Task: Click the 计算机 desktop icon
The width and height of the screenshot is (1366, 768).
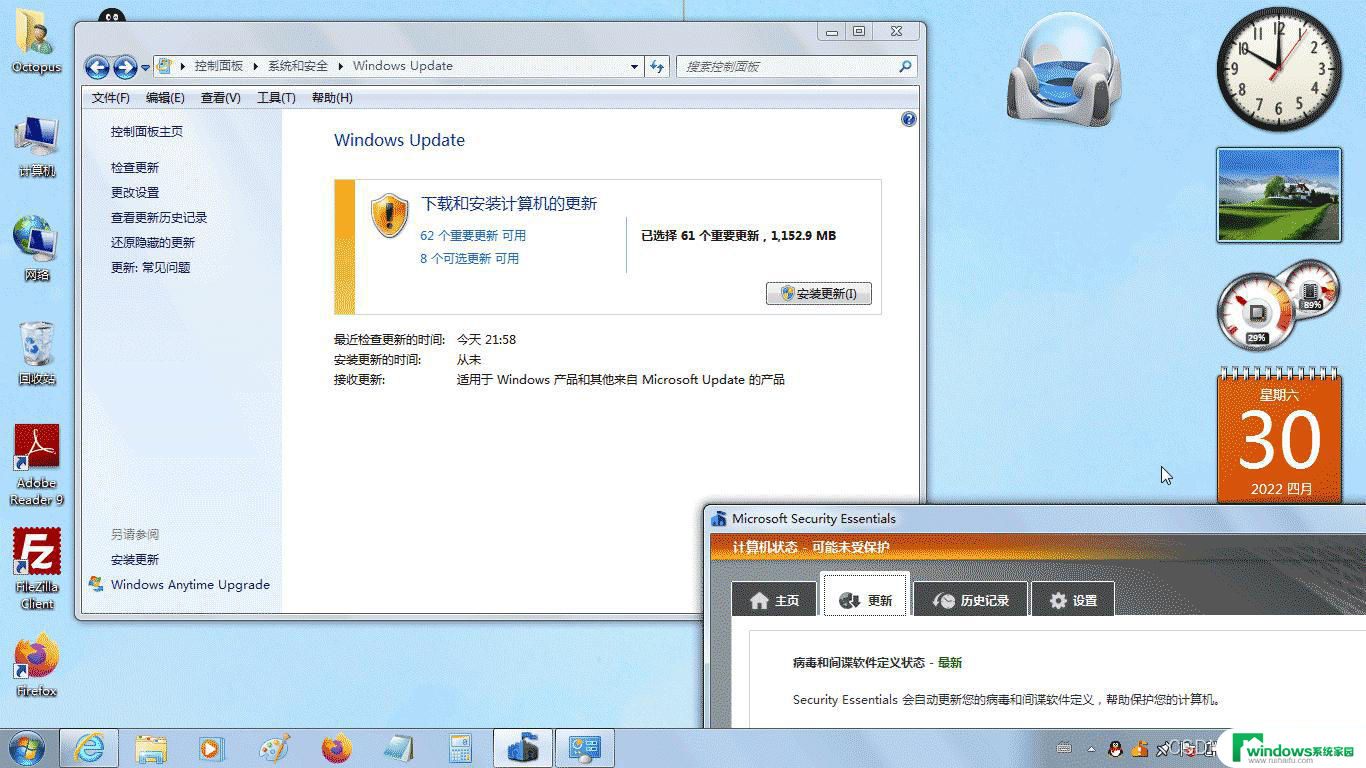Action: coord(37,147)
